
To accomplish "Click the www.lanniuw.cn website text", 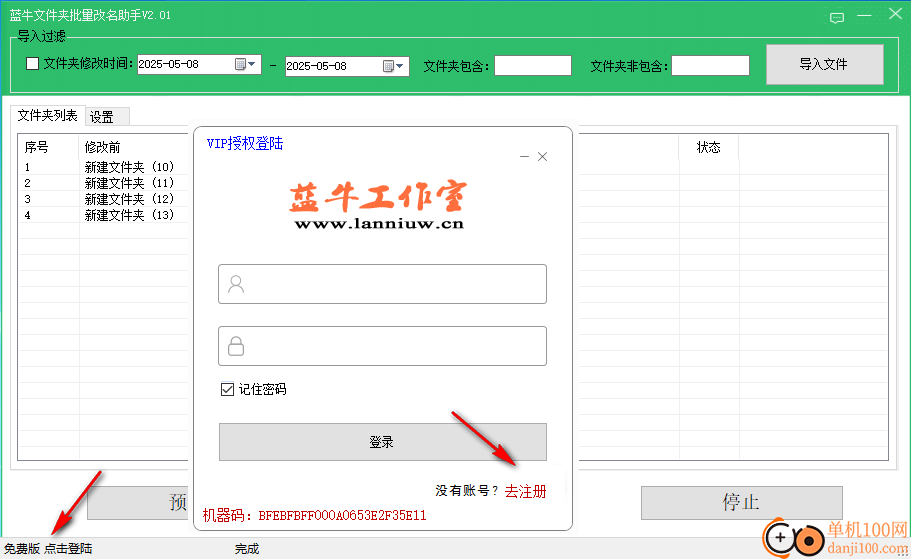I will (x=379, y=224).
